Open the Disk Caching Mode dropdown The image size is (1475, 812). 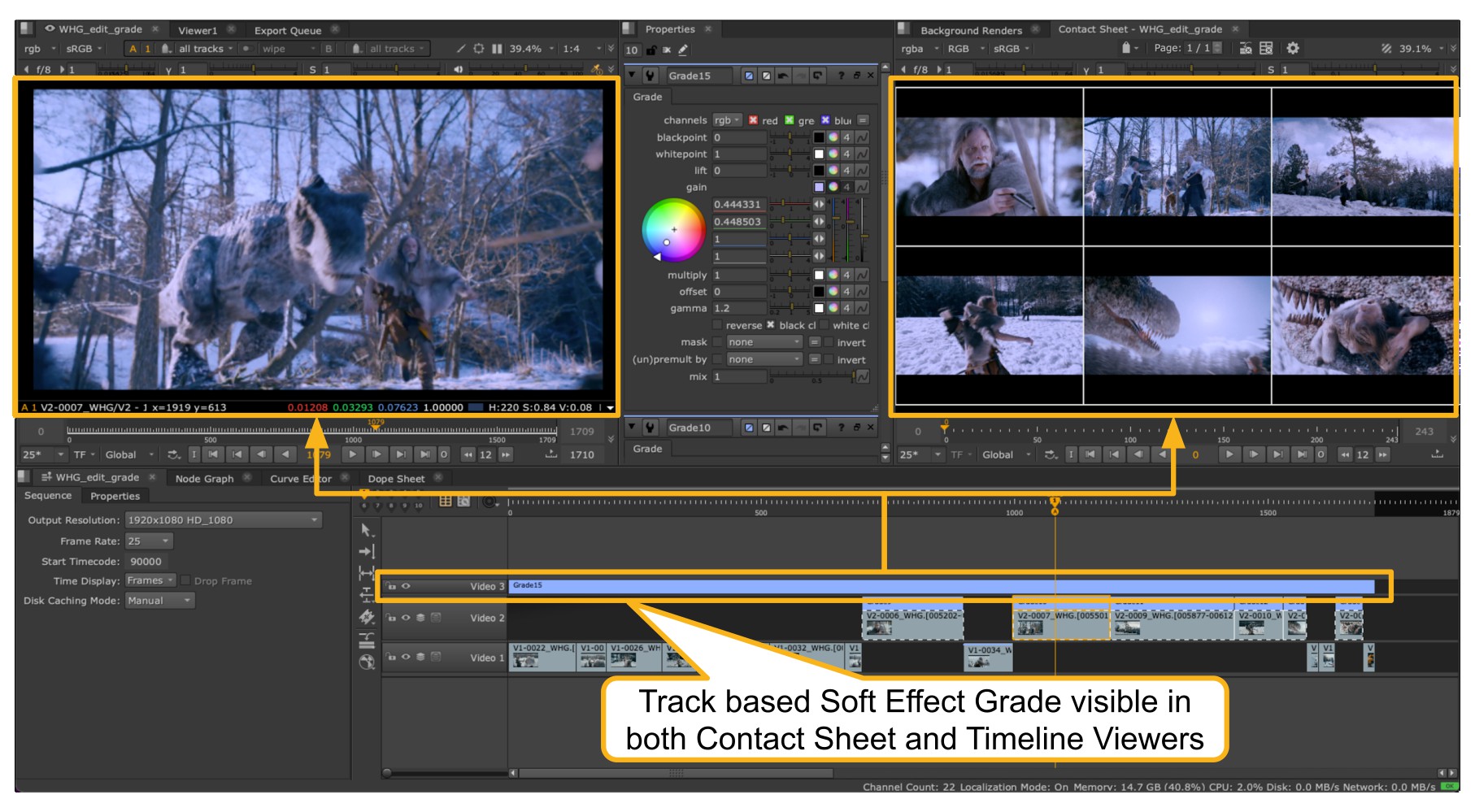pos(159,601)
